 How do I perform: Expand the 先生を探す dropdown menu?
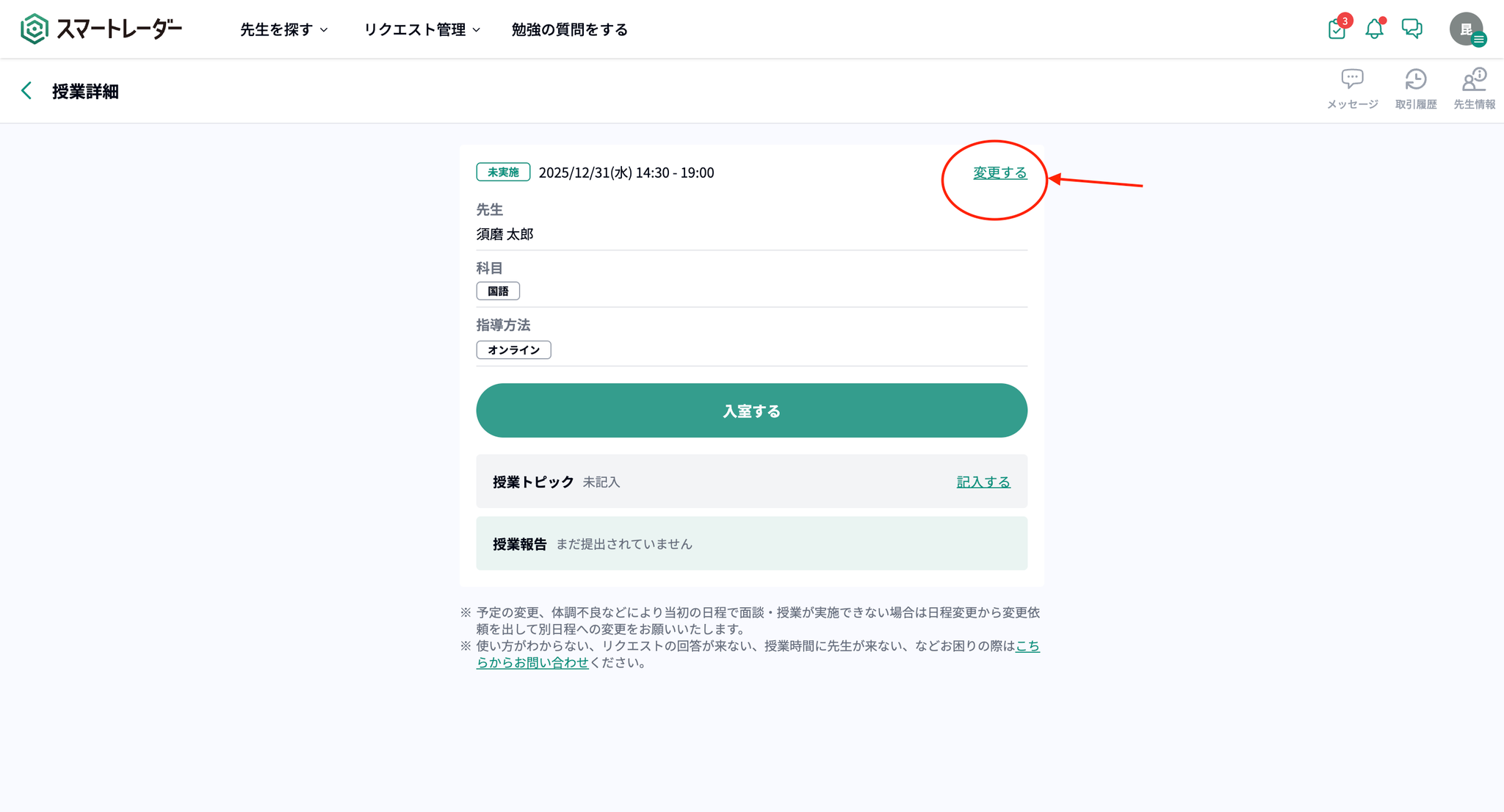pos(283,29)
